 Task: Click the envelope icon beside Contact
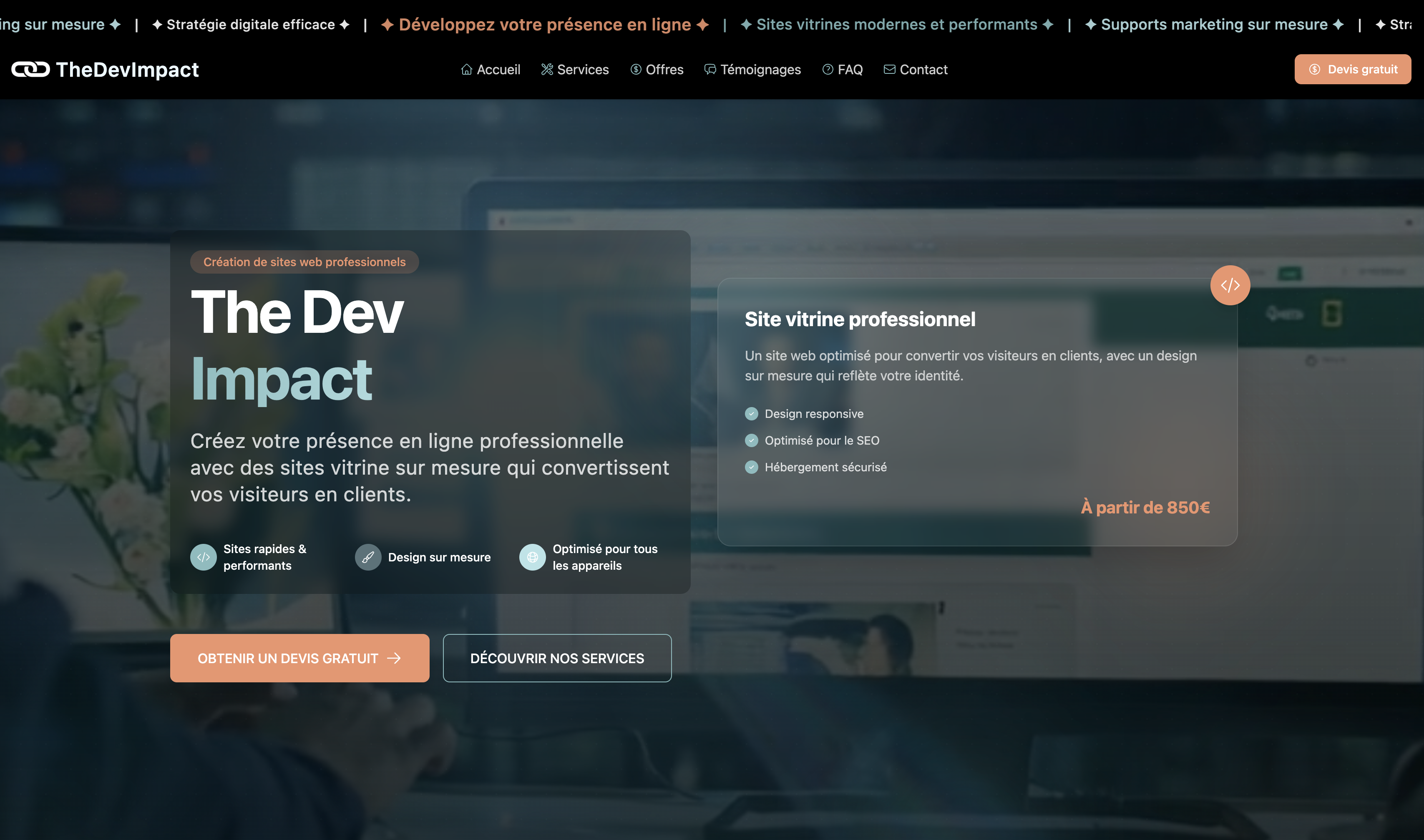click(x=889, y=69)
